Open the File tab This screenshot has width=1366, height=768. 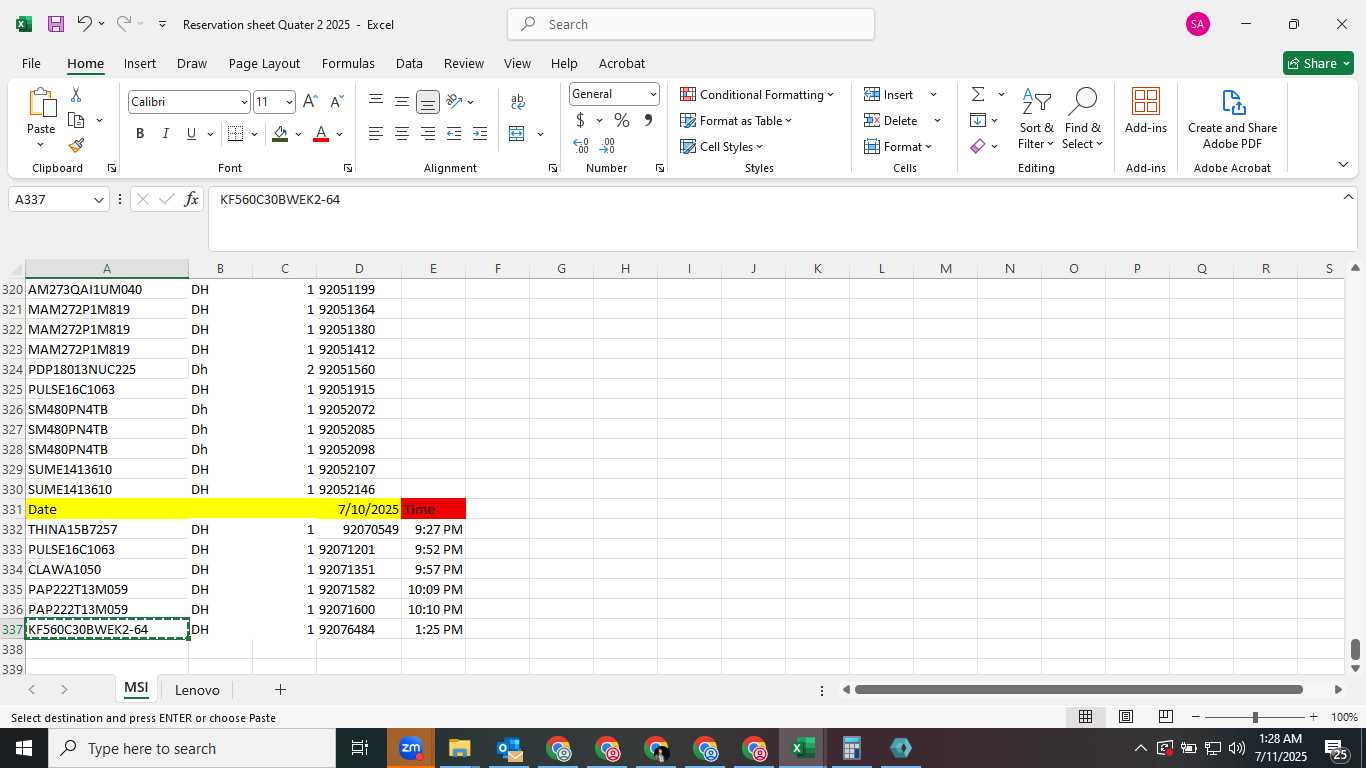click(31, 63)
